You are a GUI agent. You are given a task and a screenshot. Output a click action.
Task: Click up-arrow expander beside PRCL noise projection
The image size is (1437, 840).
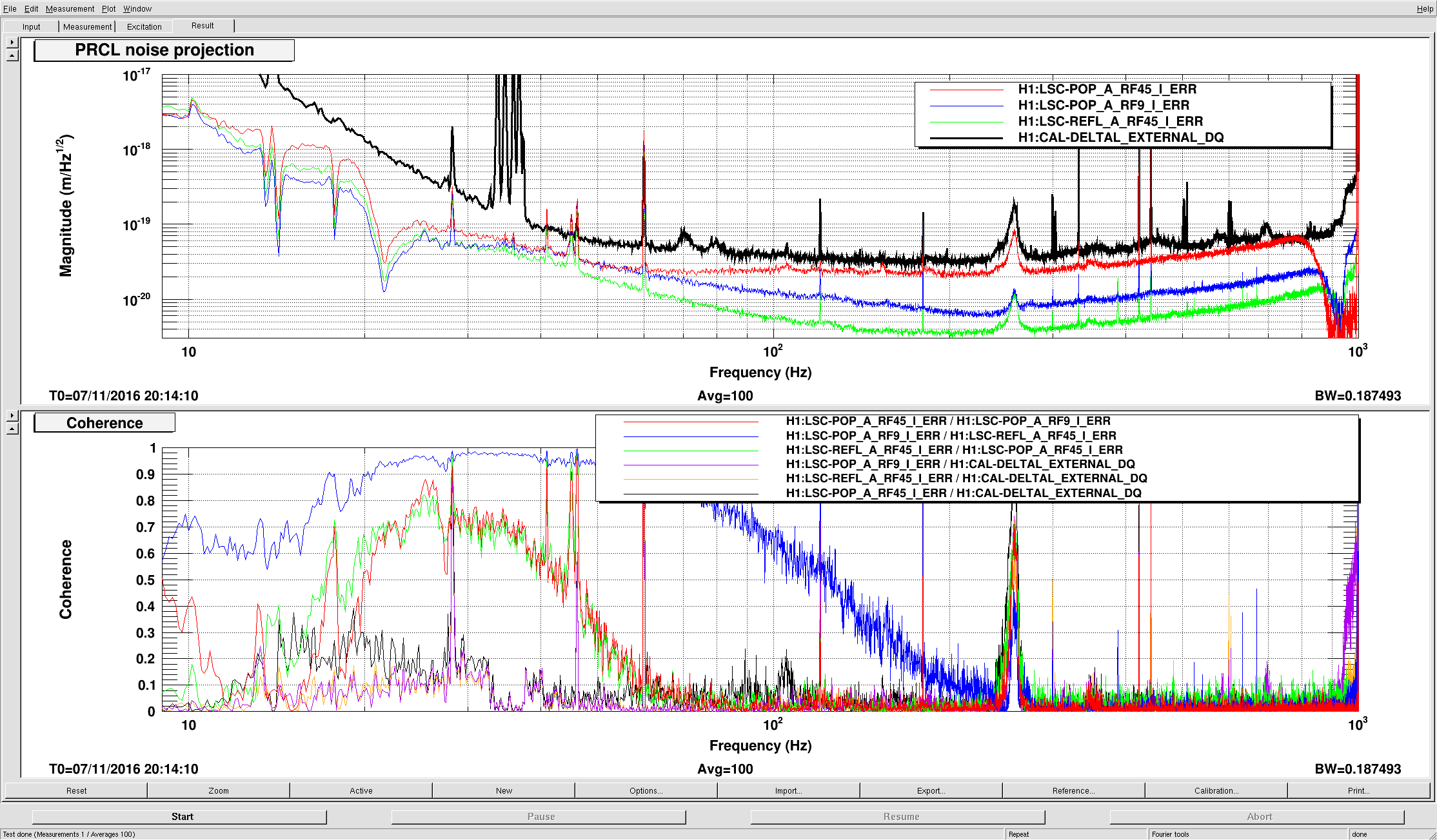(12, 55)
